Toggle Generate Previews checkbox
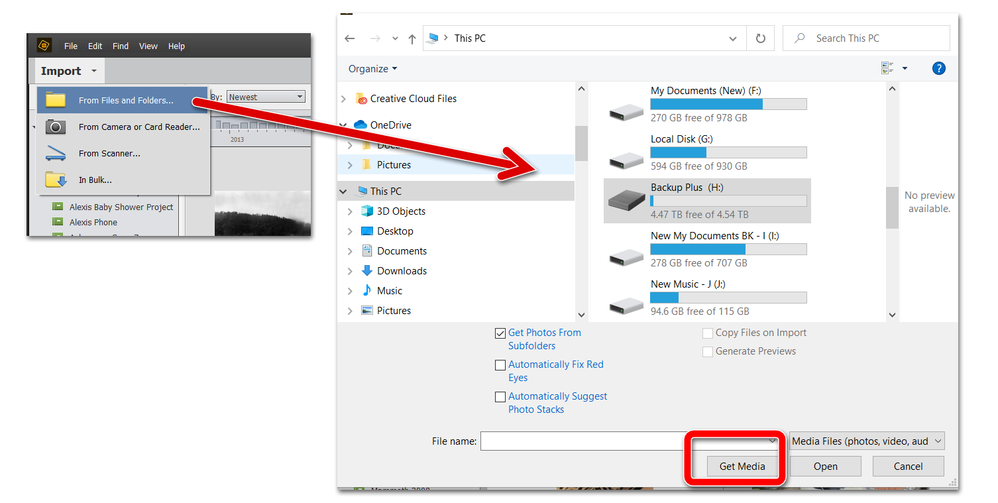998x503 pixels. [707, 351]
